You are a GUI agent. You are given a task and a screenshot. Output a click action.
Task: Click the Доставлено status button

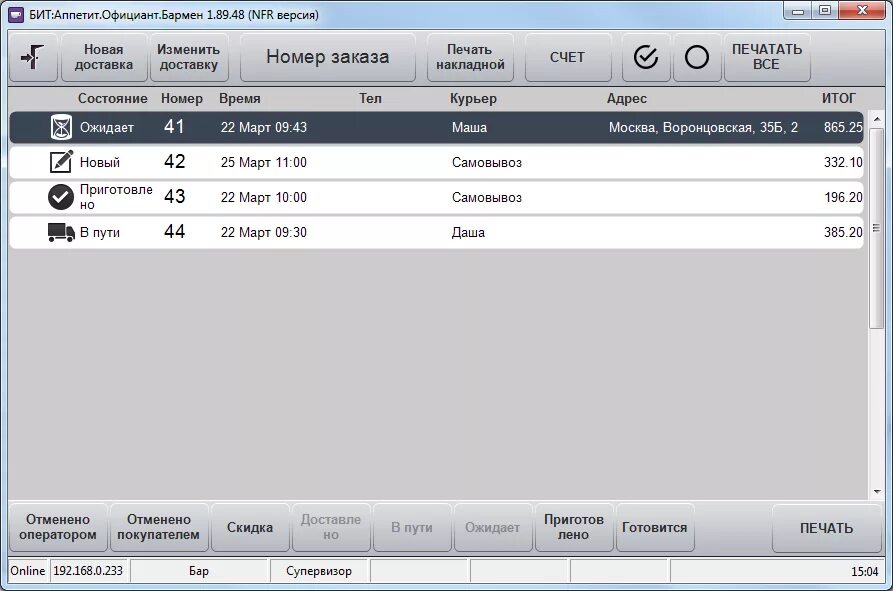(x=330, y=527)
